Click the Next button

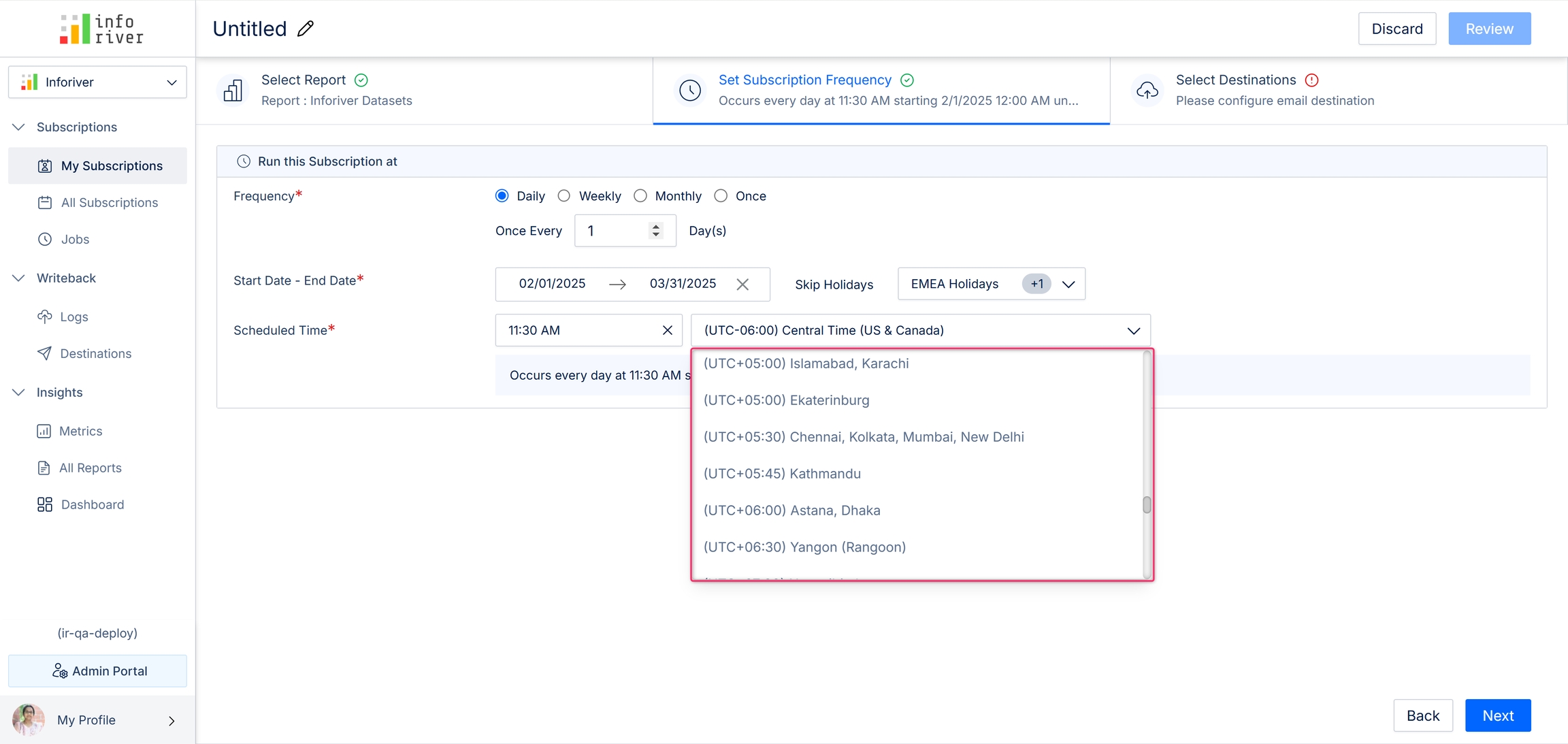(x=1497, y=715)
